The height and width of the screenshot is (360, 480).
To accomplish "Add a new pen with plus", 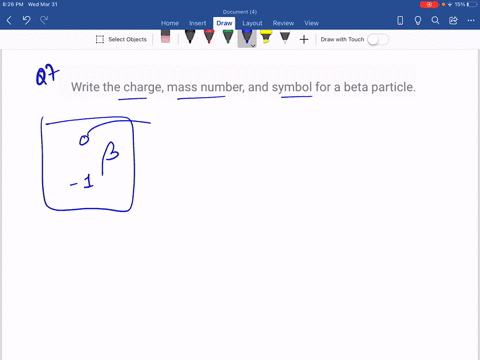I will pyautogui.click(x=304, y=40).
